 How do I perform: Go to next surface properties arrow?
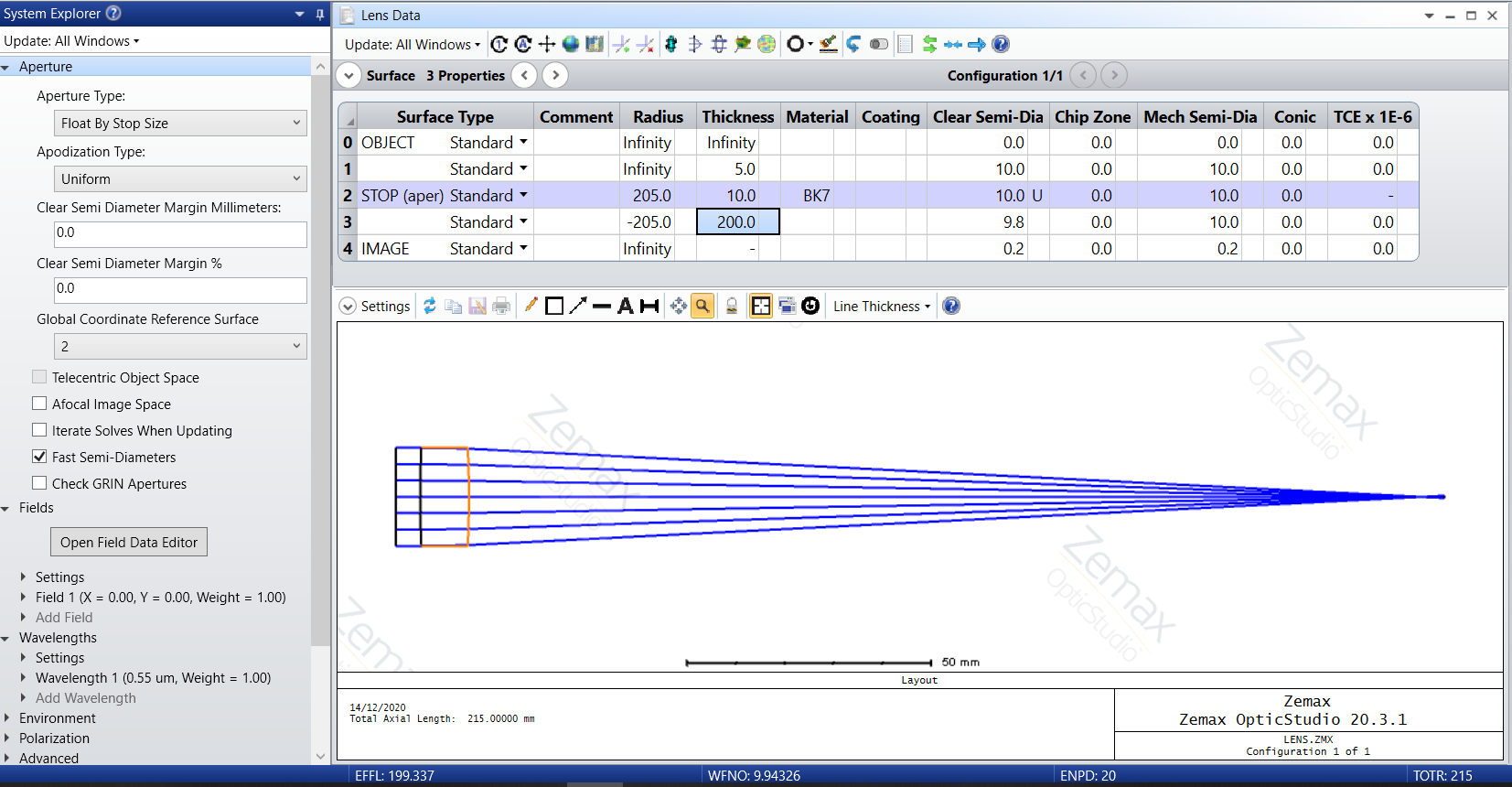(x=555, y=76)
